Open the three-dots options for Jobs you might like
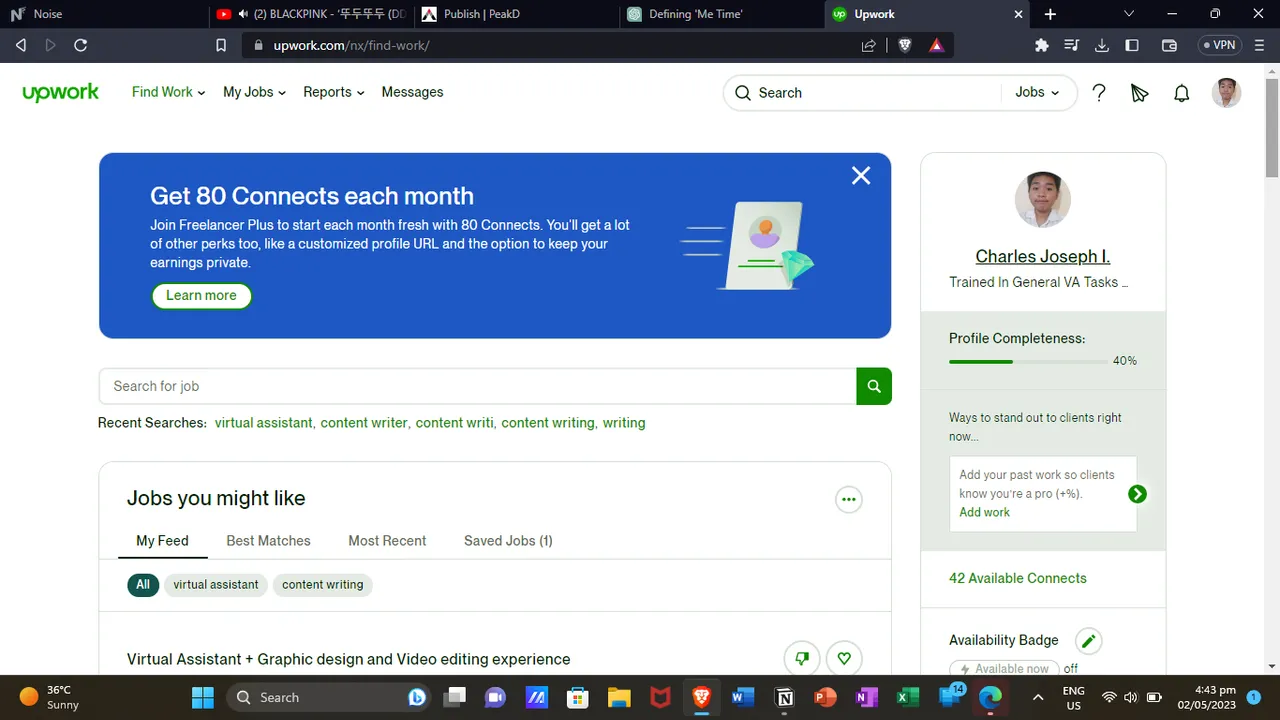The width and height of the screenshot is (1280, 720). [x=849, y=499]
